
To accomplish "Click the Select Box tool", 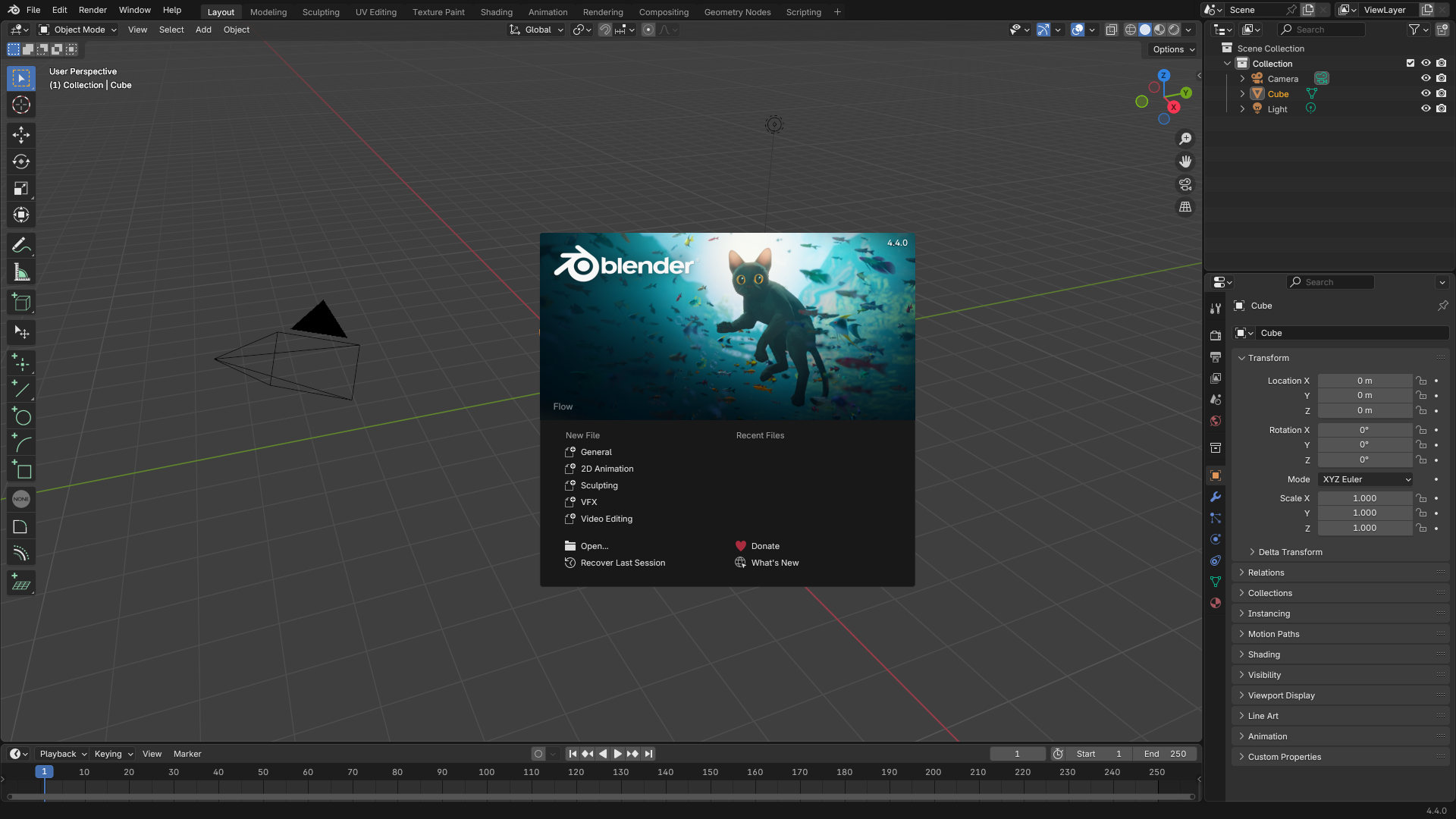I will (21, 78).
